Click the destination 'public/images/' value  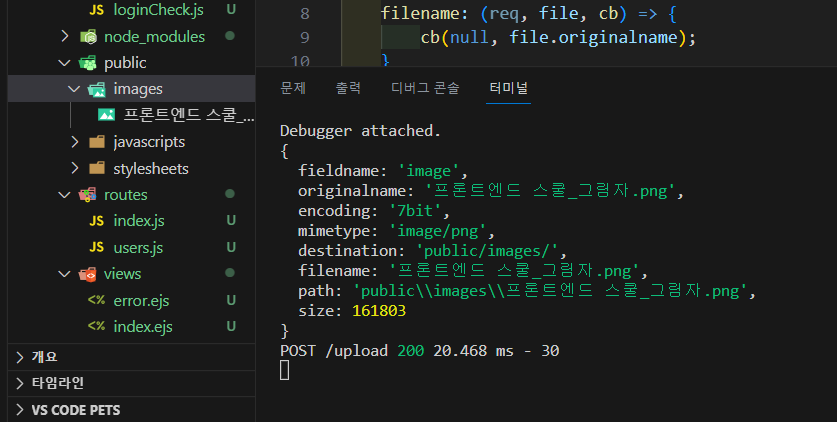tap(487, 251)
